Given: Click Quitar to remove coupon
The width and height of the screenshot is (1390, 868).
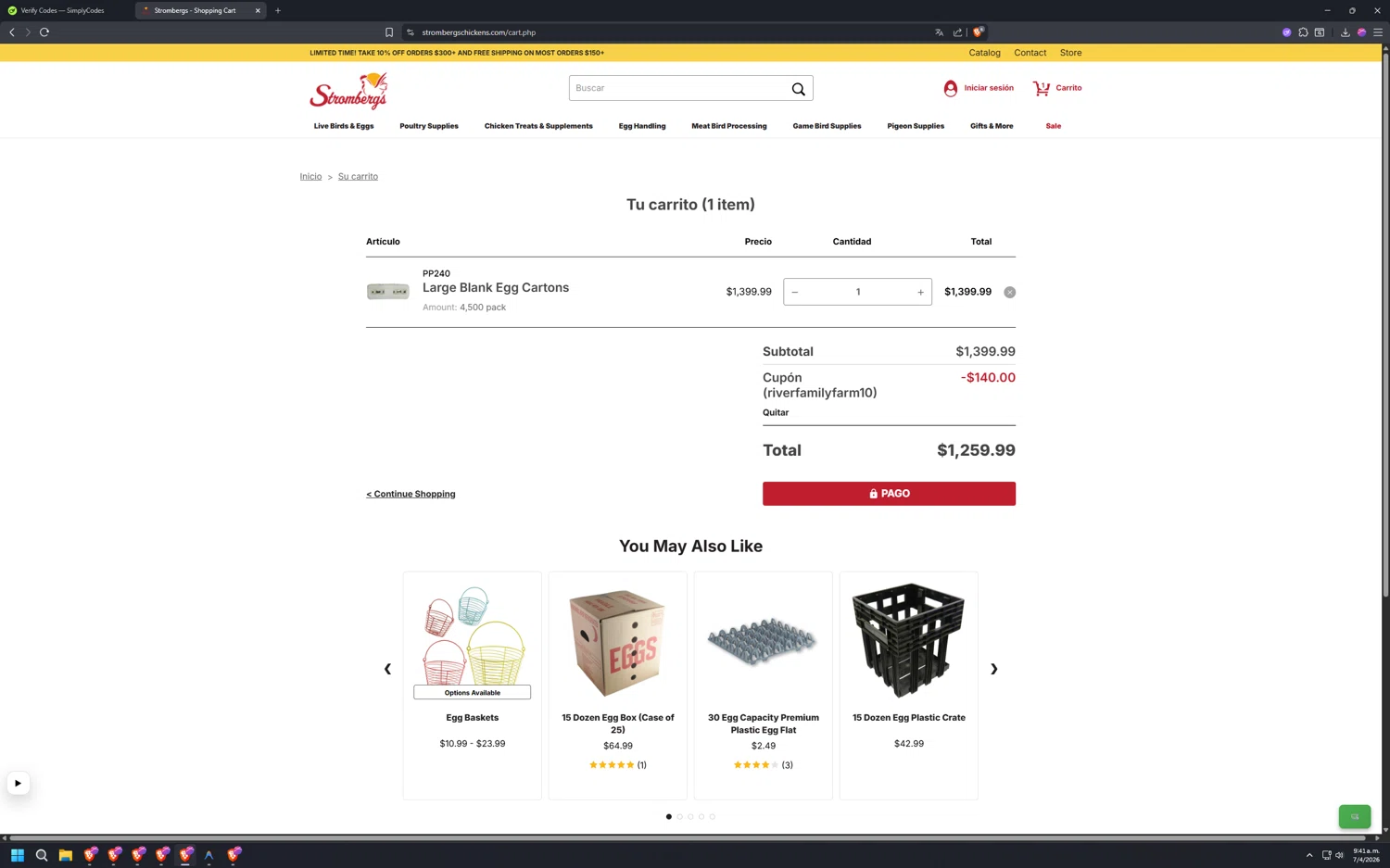Looking at the screenshot, I should pos(776,412).
